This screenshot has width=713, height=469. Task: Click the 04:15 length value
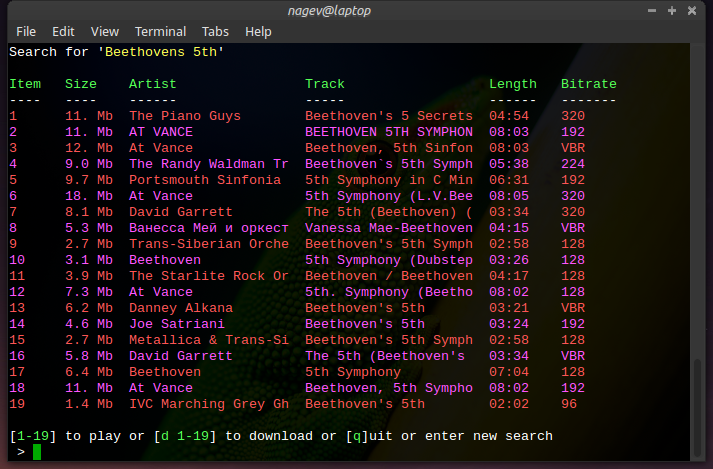(x=509, y=228)
